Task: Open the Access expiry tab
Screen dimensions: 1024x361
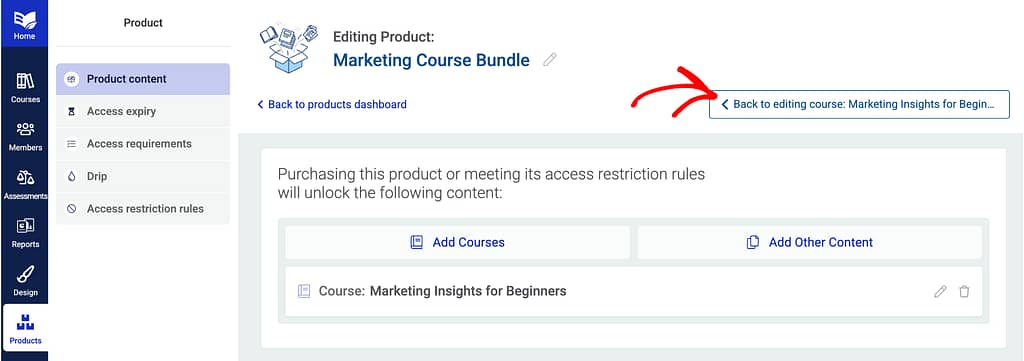Action: 143,112
